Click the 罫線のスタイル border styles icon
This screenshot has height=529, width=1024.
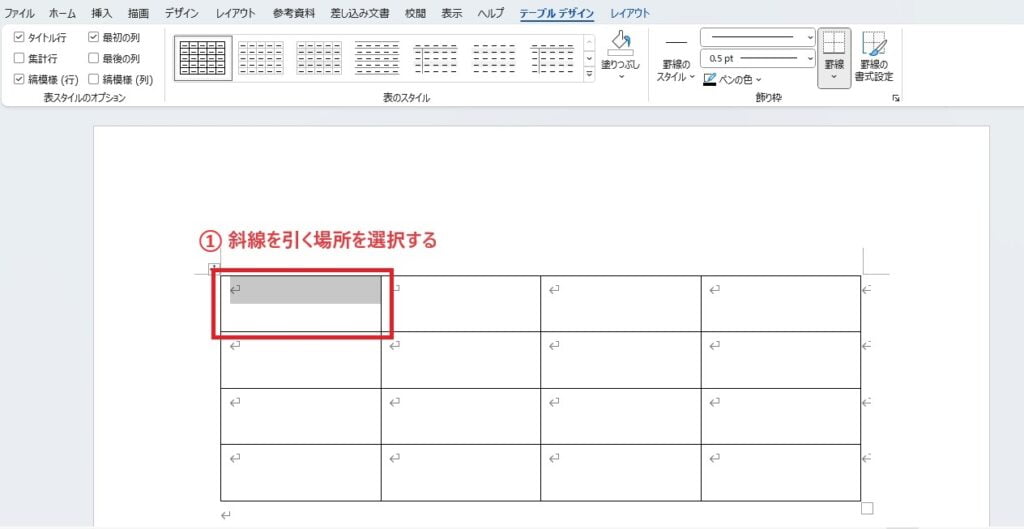tap(676, 42)
